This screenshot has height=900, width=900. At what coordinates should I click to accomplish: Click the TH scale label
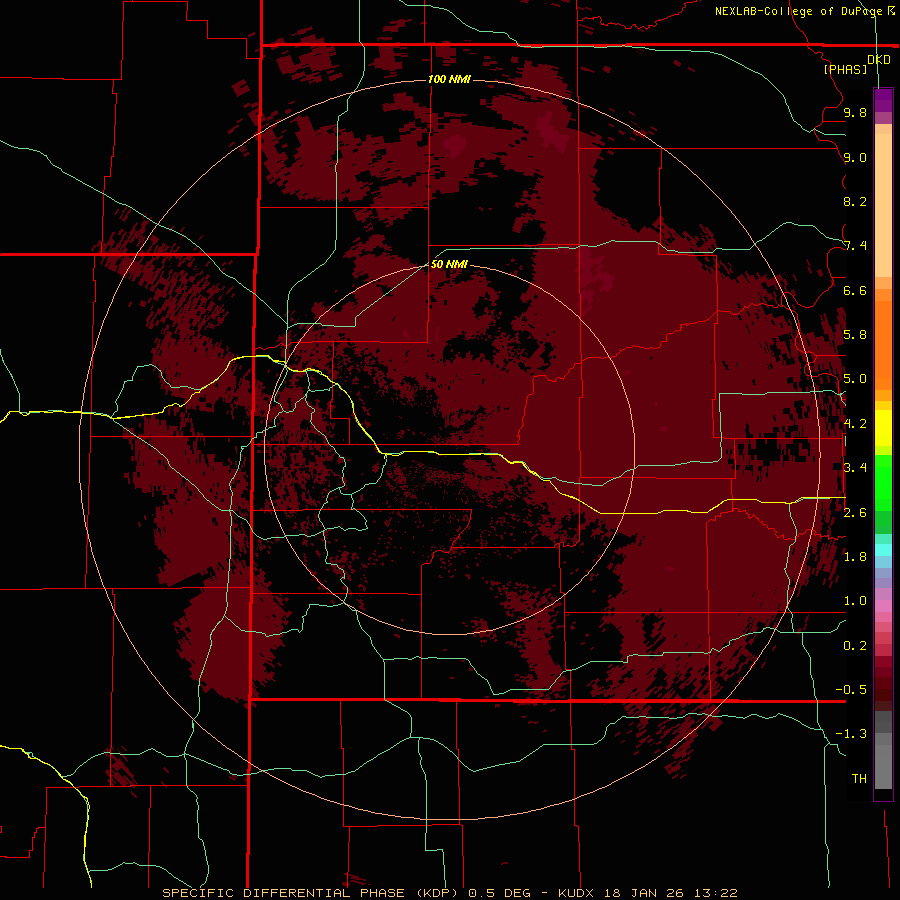[x=859, y=779]
